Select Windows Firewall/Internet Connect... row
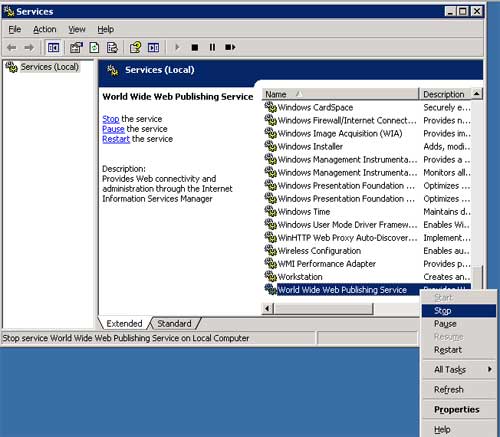 click(x=347, y=120)
